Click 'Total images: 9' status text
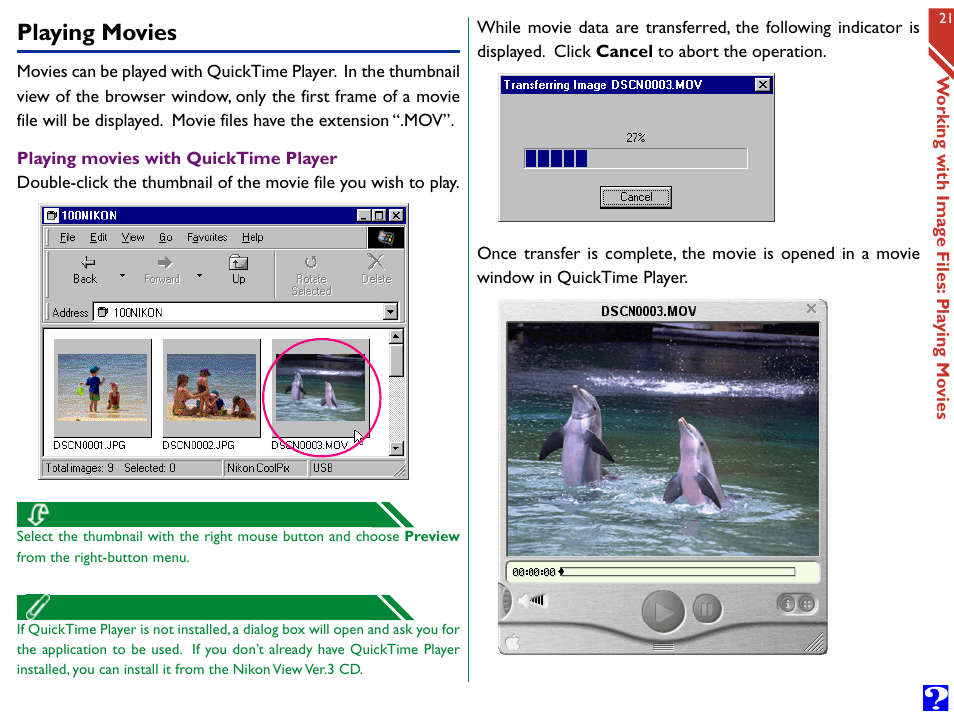The height and width of the screenshot is (716, 954). [x=79, y=468]
